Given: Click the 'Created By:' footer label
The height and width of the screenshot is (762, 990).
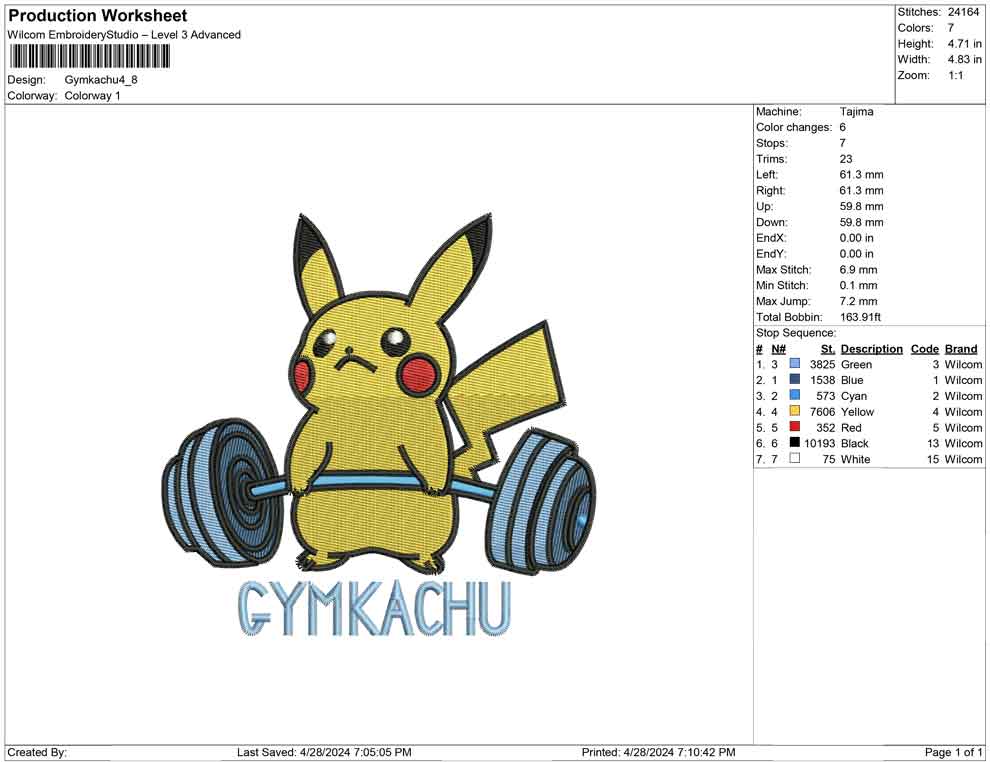Looking at the screenshot, I should pyautogui.click(x=37, y=752).
